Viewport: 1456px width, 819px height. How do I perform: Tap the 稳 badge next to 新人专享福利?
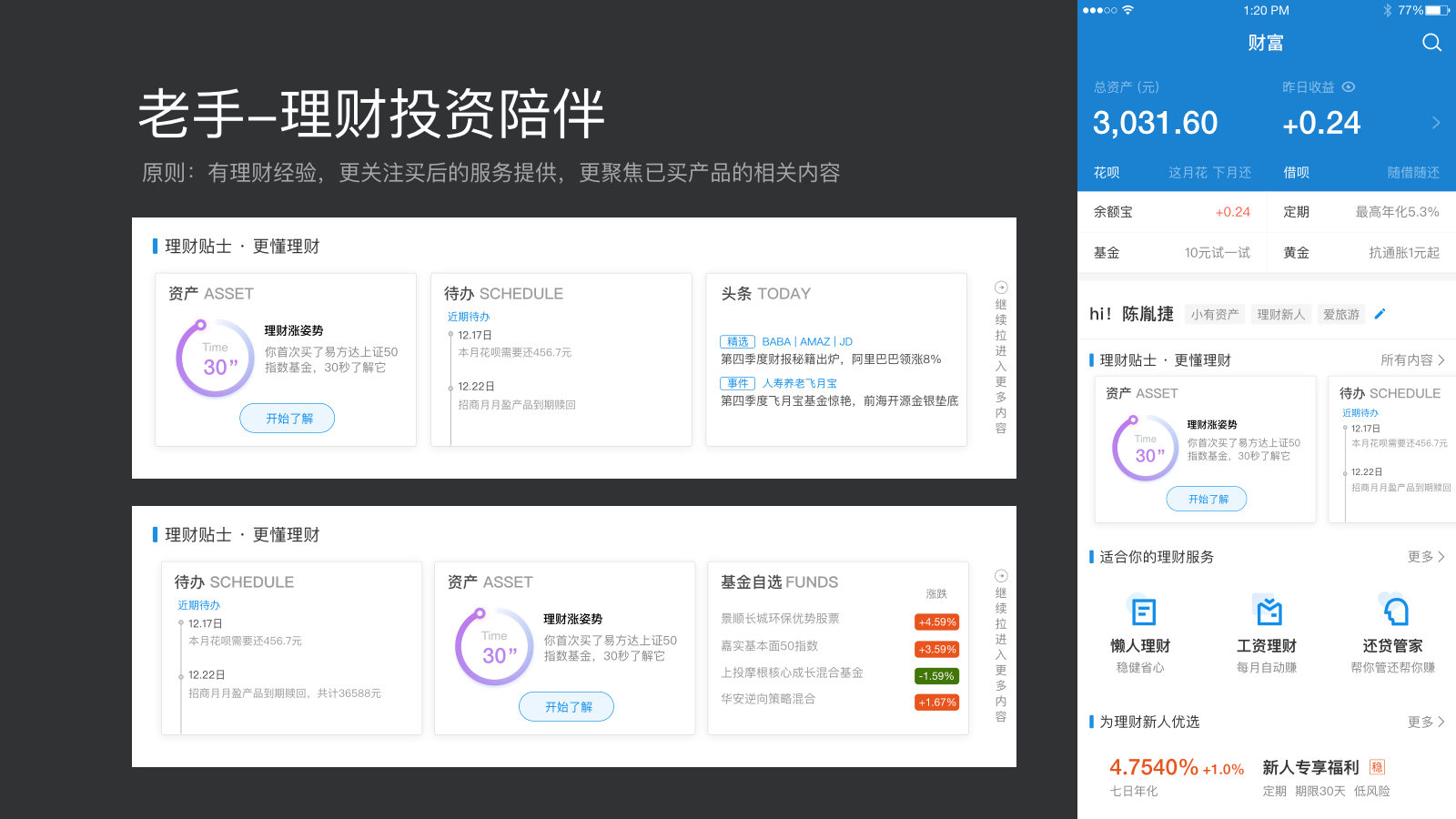[1377, 767]
